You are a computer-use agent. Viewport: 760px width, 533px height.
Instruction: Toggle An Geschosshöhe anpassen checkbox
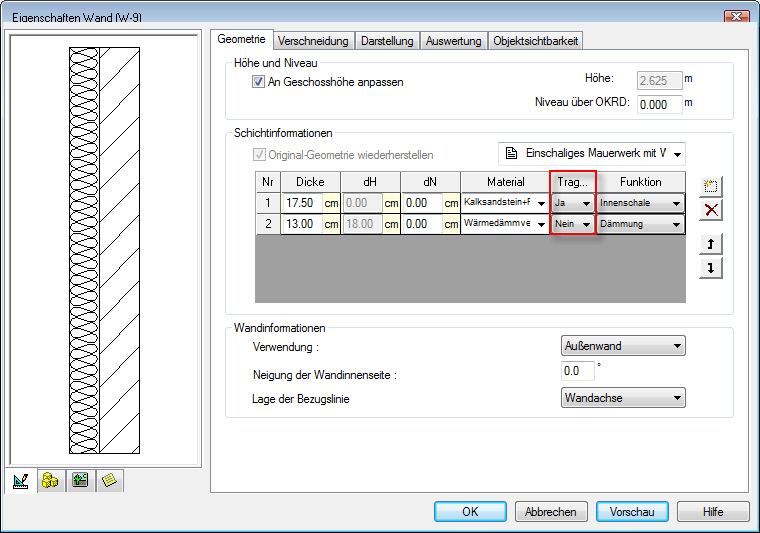[258, 82]
